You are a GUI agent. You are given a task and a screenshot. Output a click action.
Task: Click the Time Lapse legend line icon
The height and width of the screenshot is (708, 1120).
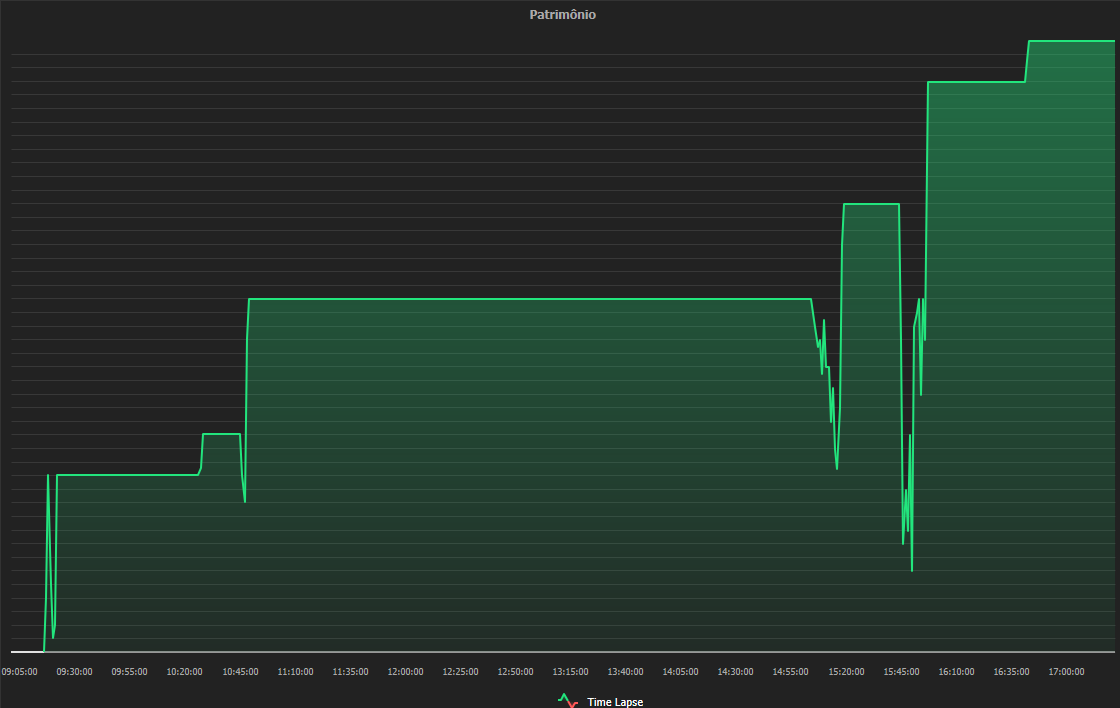(568, 701)
